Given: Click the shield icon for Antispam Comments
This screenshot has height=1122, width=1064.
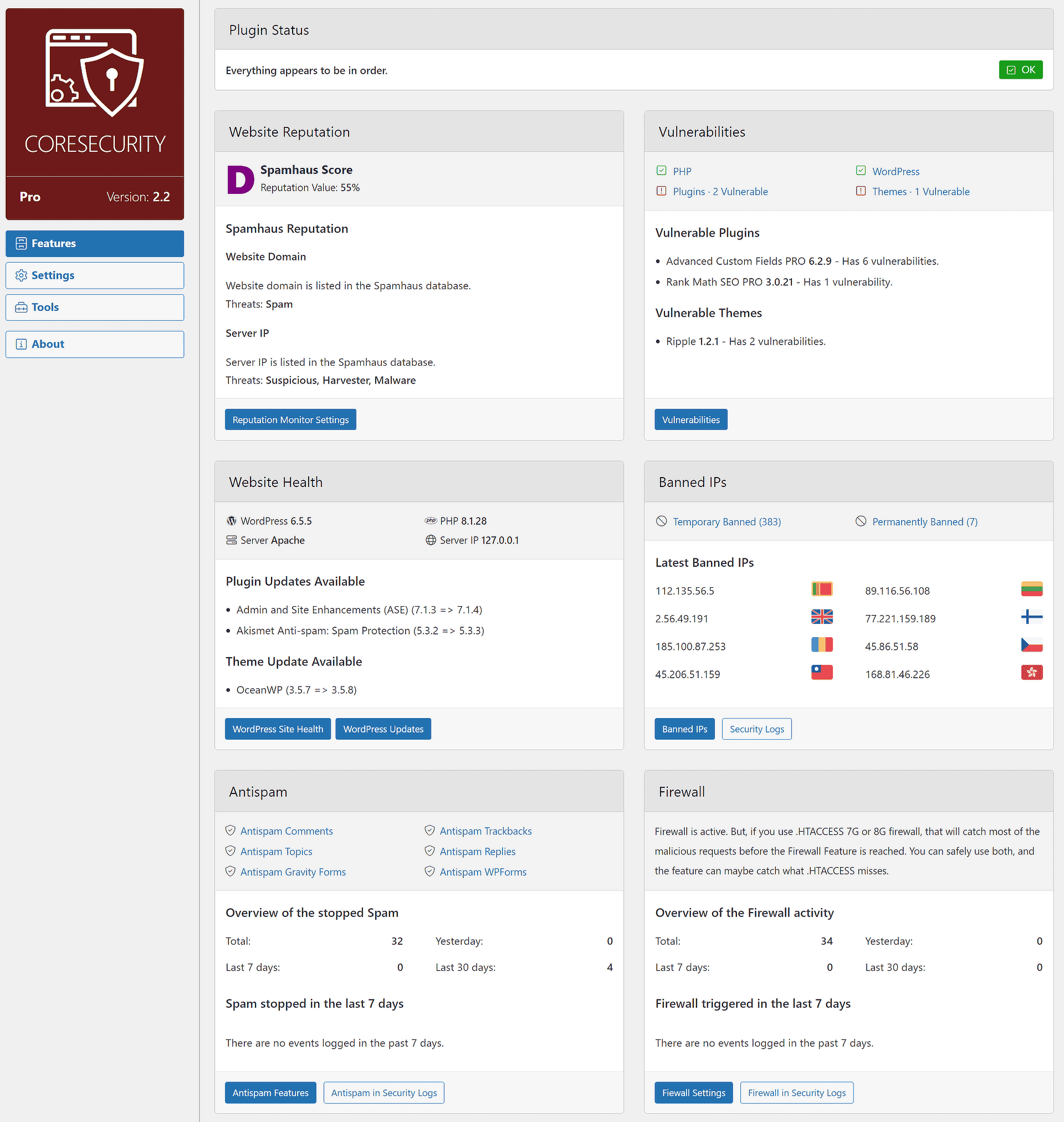Looking at the screenshot, I should (x=231, y=830).
